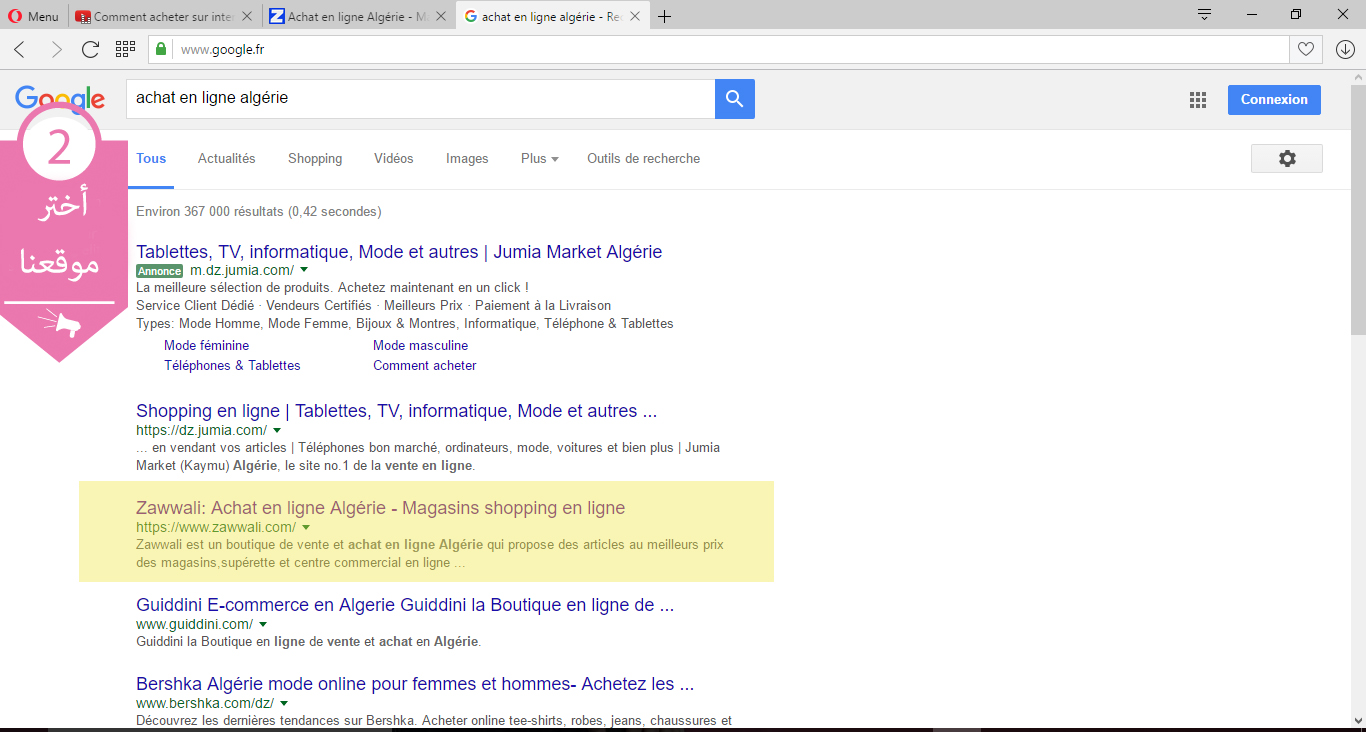
Task: Click the 'https://www.zawwali.com/' URL text
Action: click(216, 527)
